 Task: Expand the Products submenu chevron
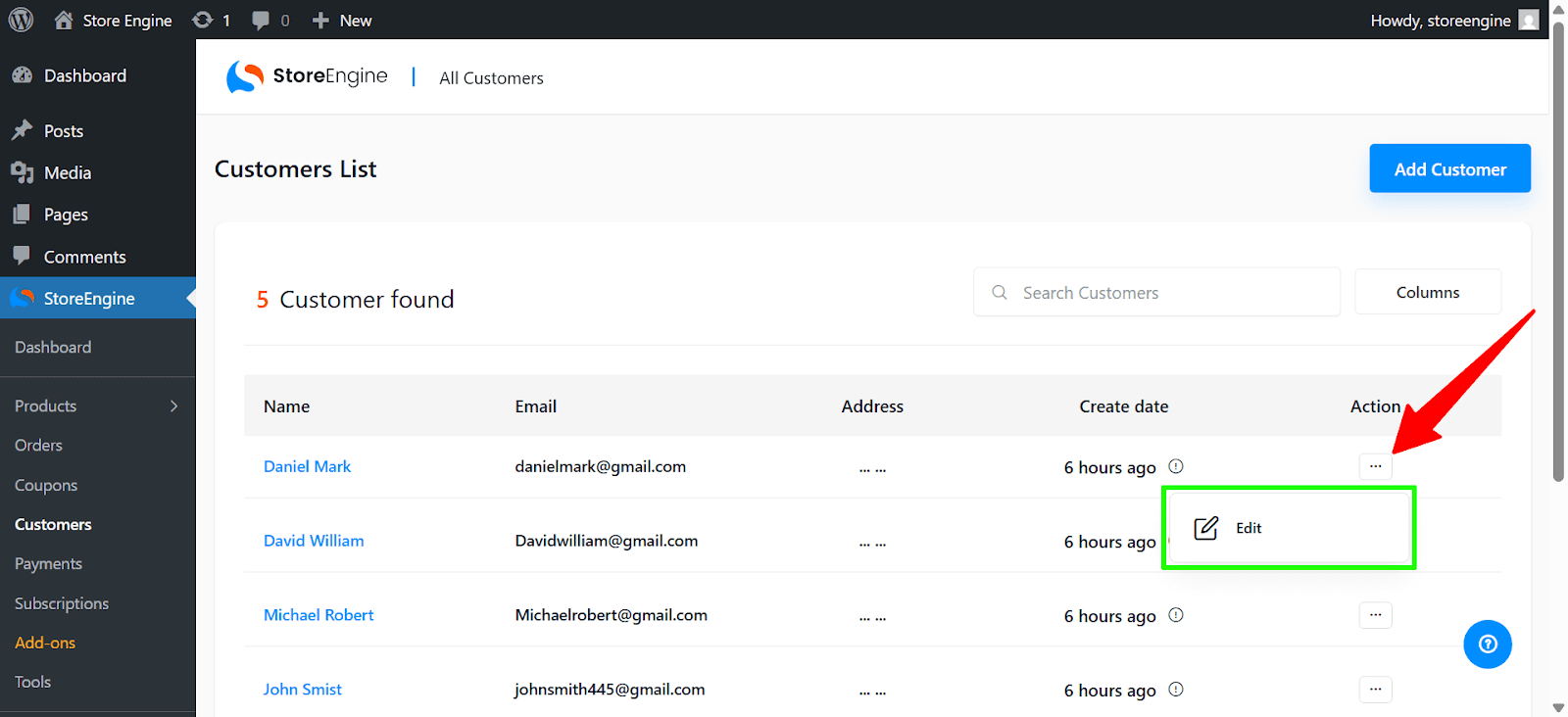point(174,406)
